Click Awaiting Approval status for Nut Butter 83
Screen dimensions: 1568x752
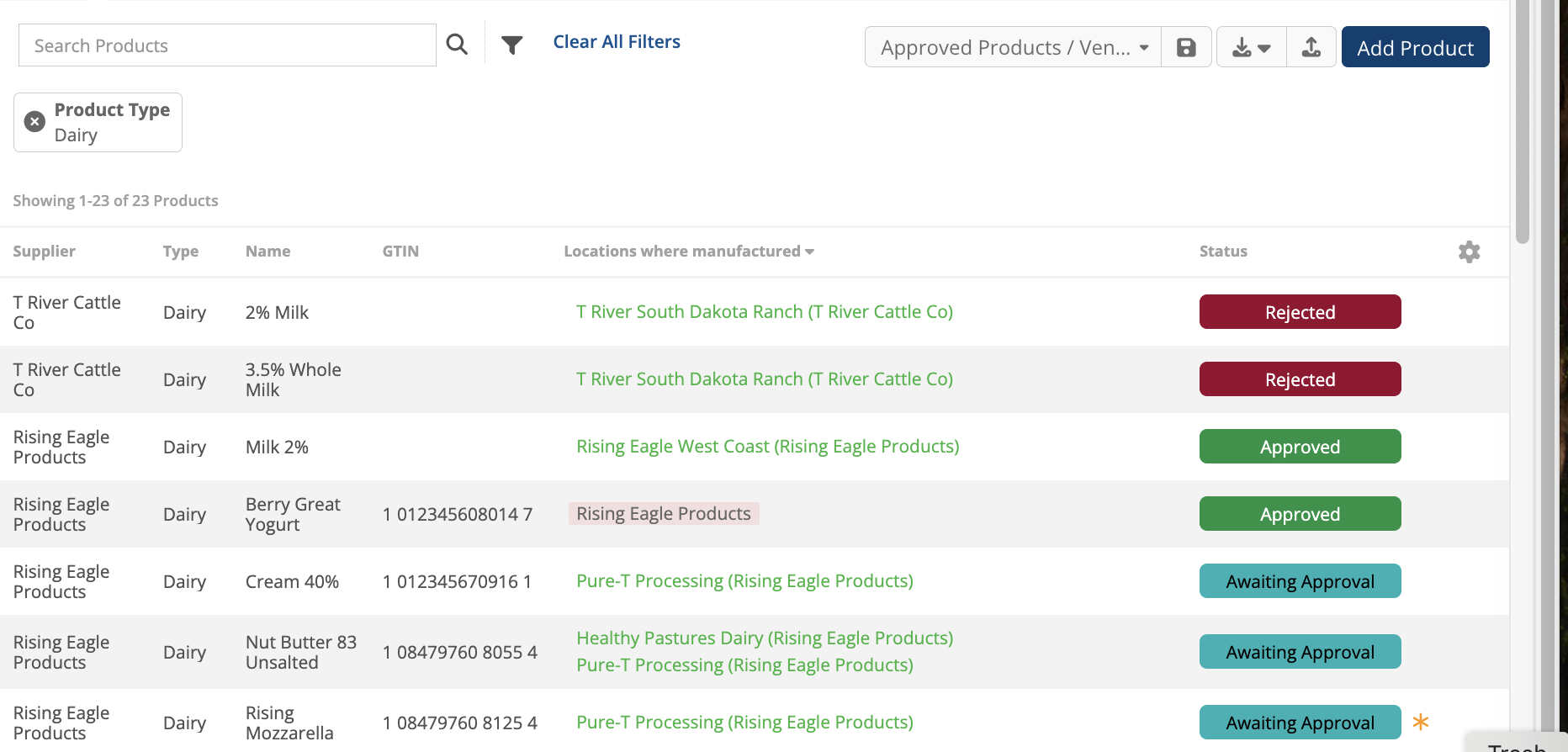[x=1300, y=652]
